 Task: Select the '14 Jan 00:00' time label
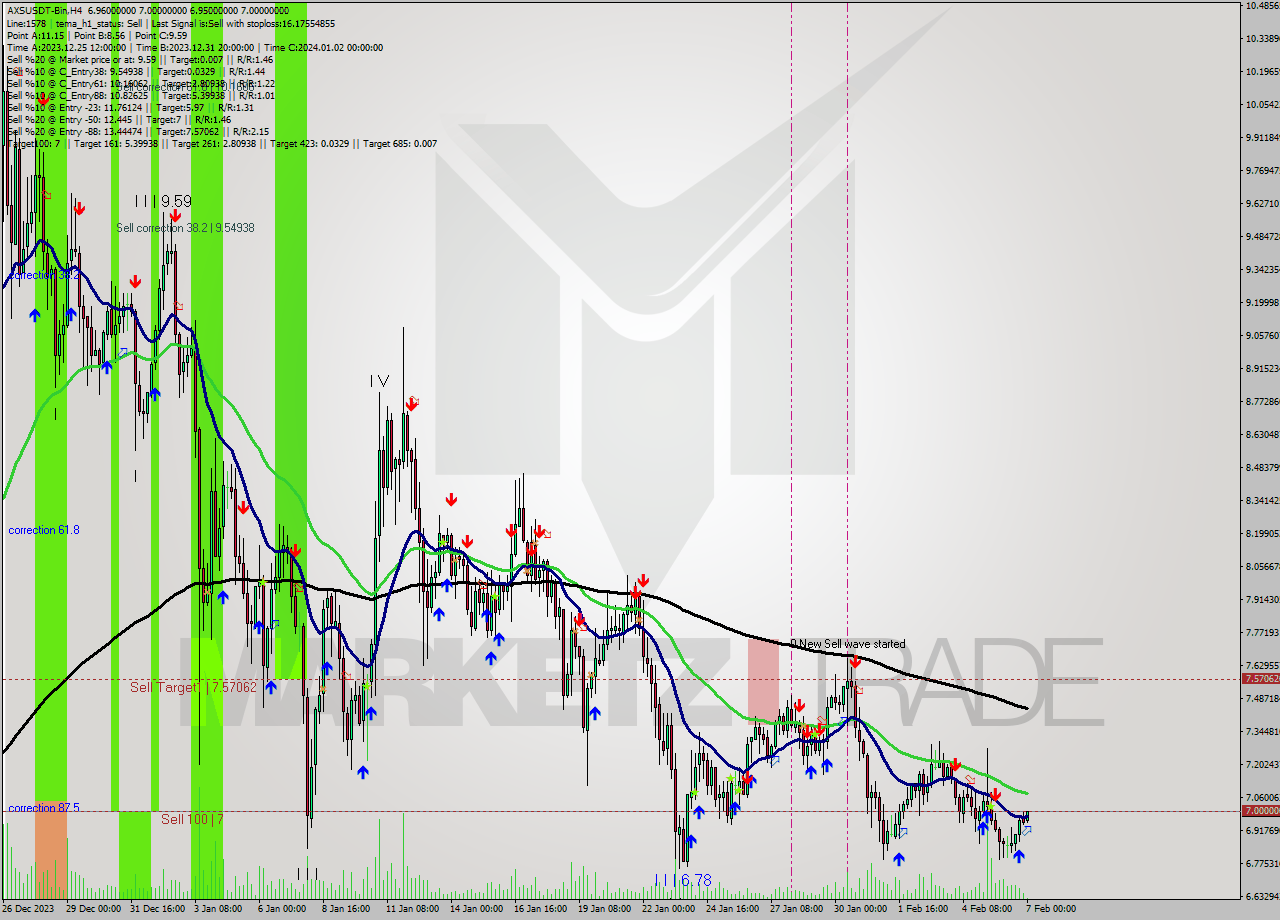point(476,909)
